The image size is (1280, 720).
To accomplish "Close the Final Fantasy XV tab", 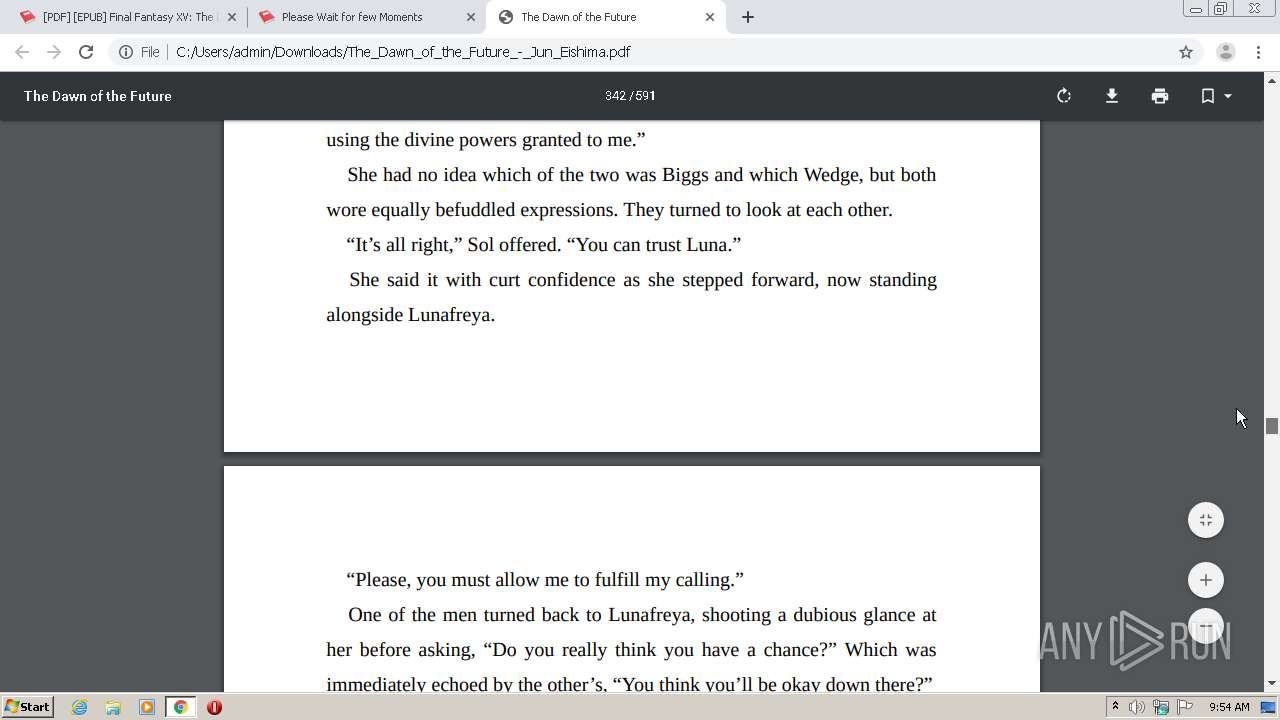I will (232, 17).
